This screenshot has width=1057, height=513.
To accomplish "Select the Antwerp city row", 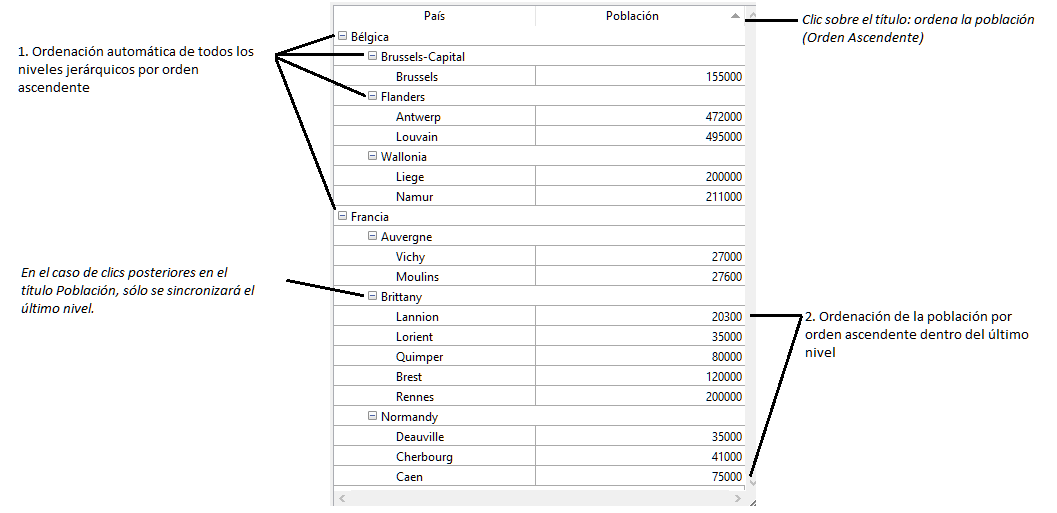I will point(418,117).
